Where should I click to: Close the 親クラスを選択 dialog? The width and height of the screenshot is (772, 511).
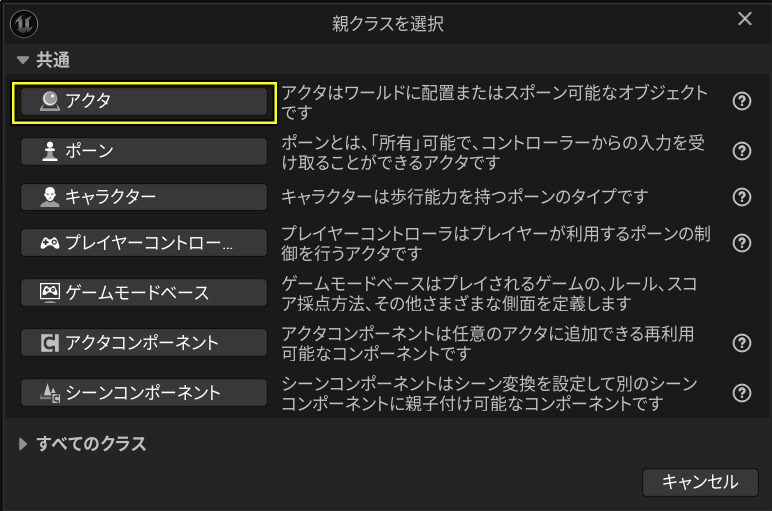pyautogui.click(x=744, y=19)
